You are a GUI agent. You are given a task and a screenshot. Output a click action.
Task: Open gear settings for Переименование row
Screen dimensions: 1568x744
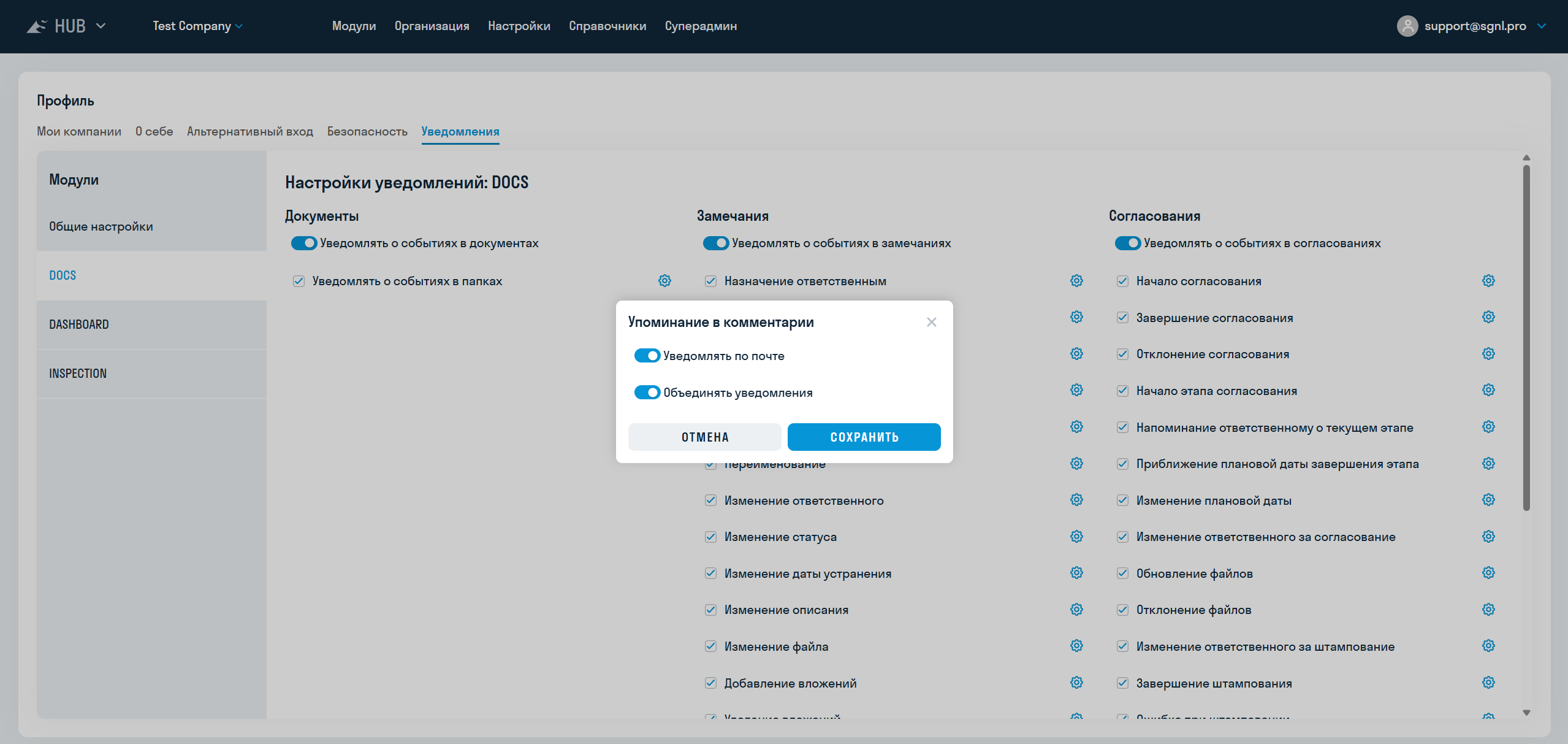tap(1076, 464)
